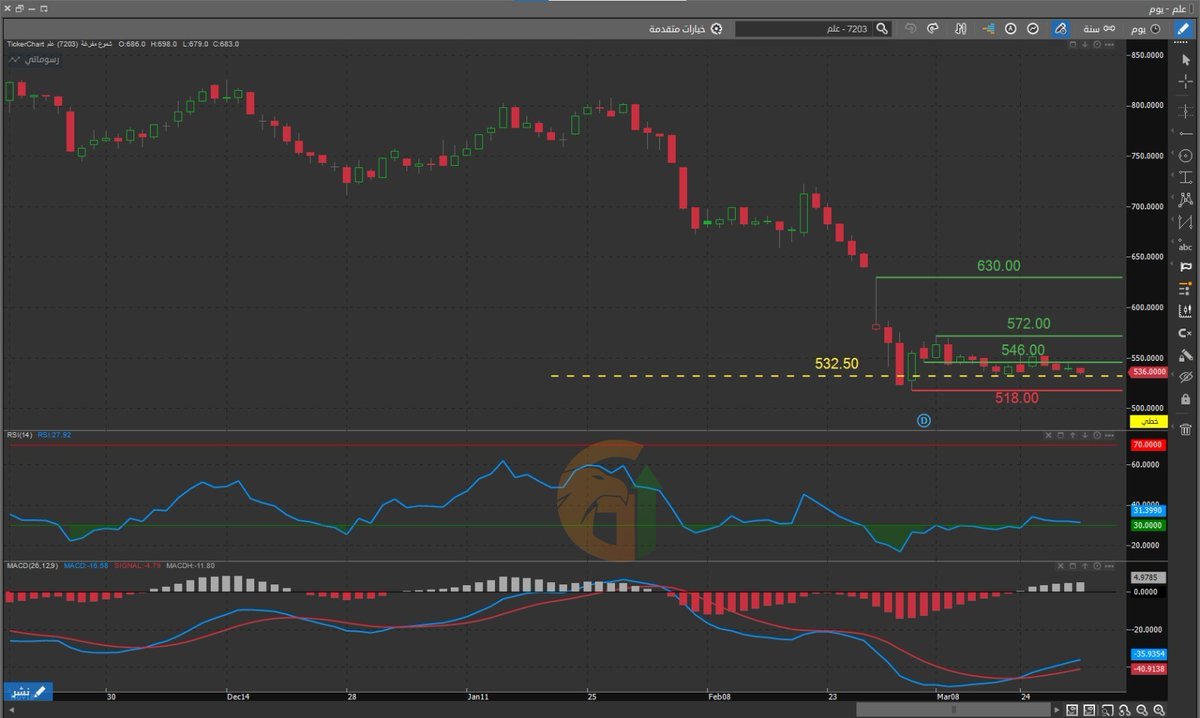Click the blue D marker on chart
Screen dimensions: 1200x718
tap(924, 421)
